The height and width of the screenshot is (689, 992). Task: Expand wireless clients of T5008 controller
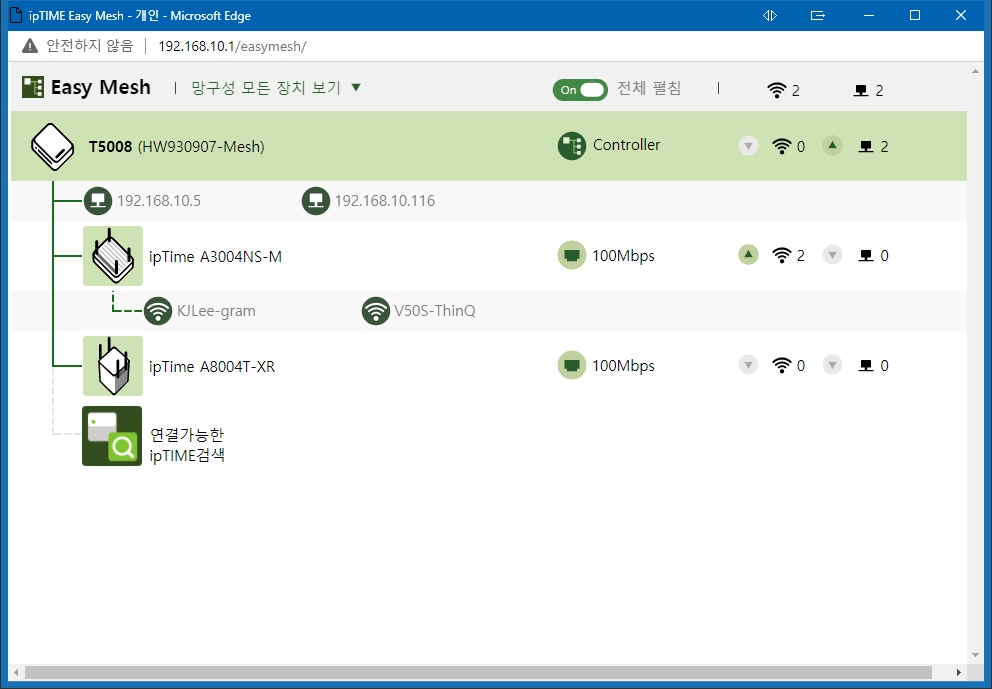coord(748,146)
